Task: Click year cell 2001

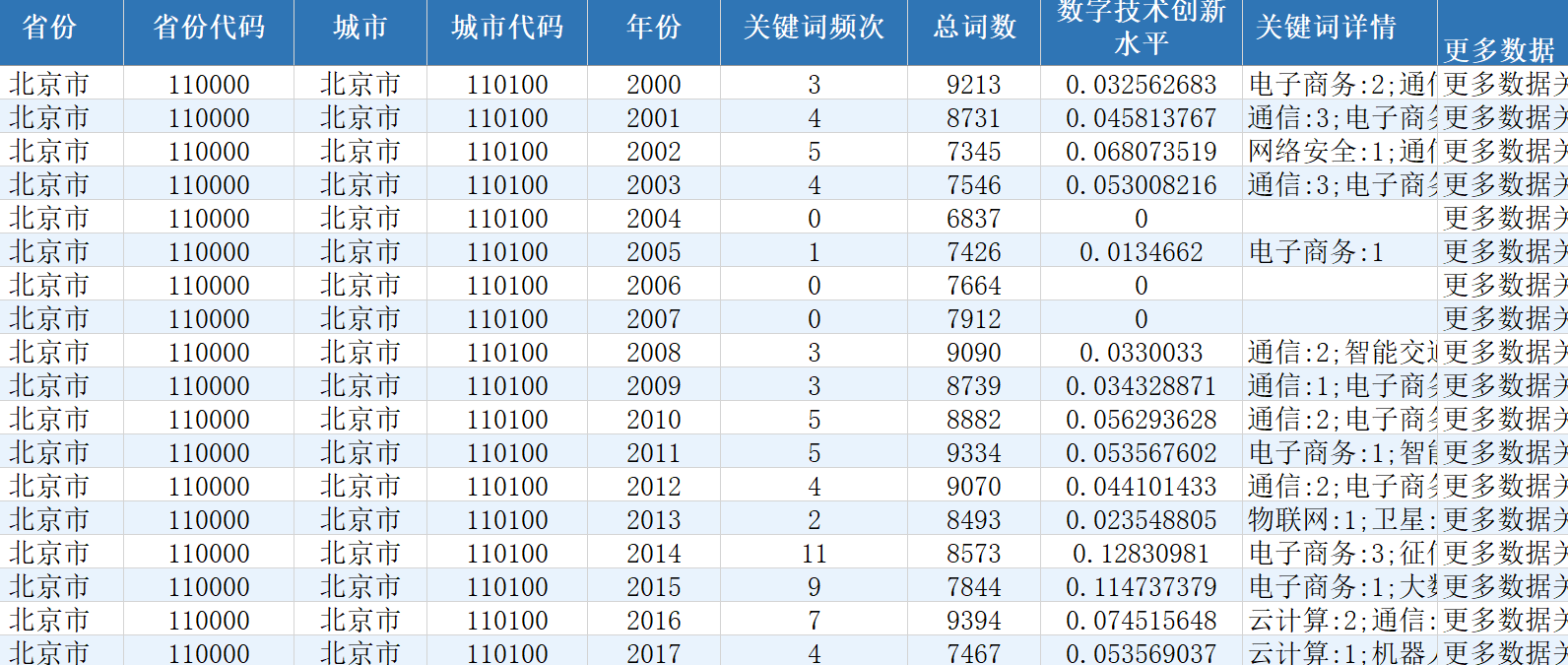Action: coord(654,118)
